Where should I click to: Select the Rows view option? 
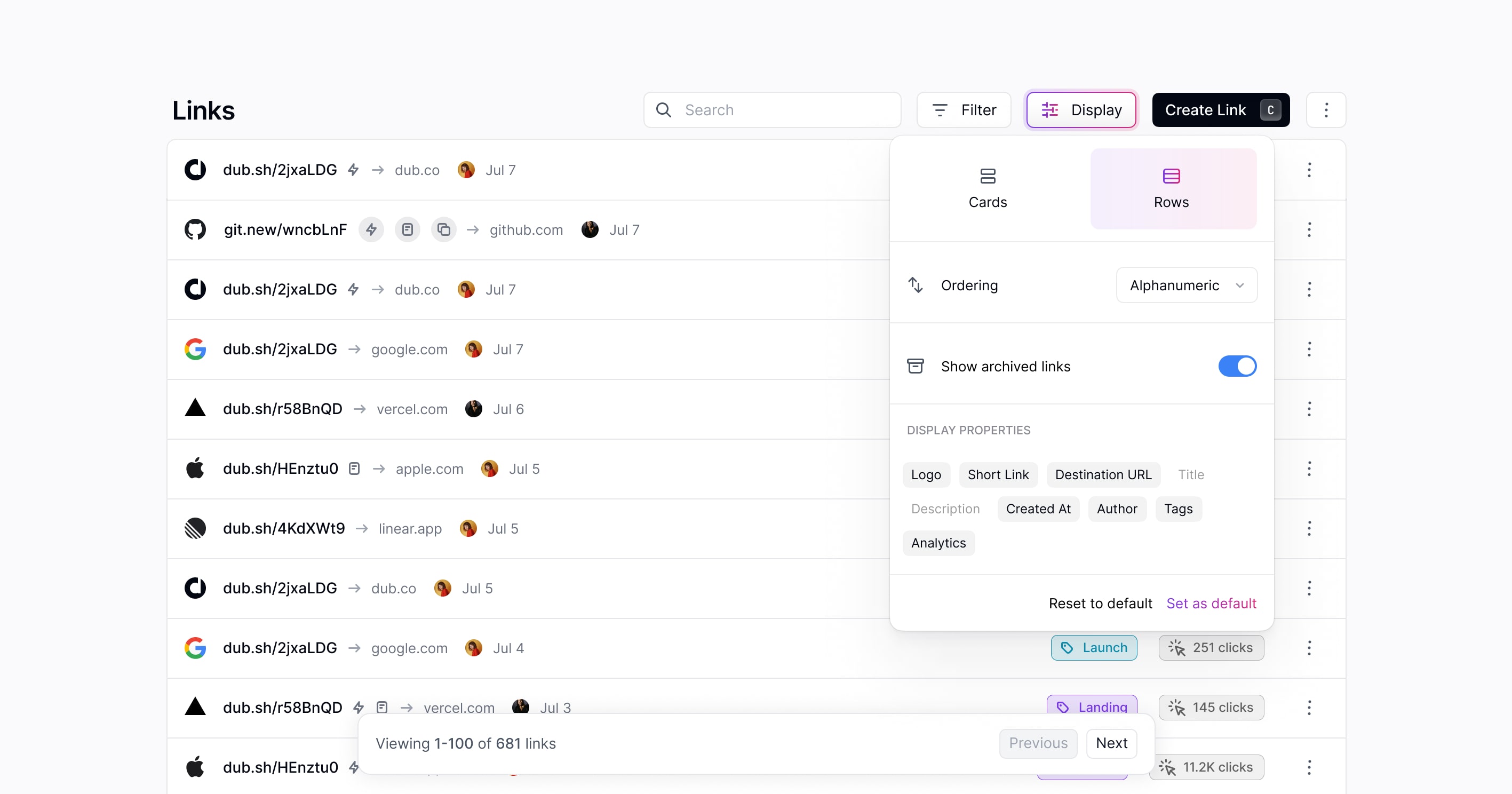[1171, 188]
